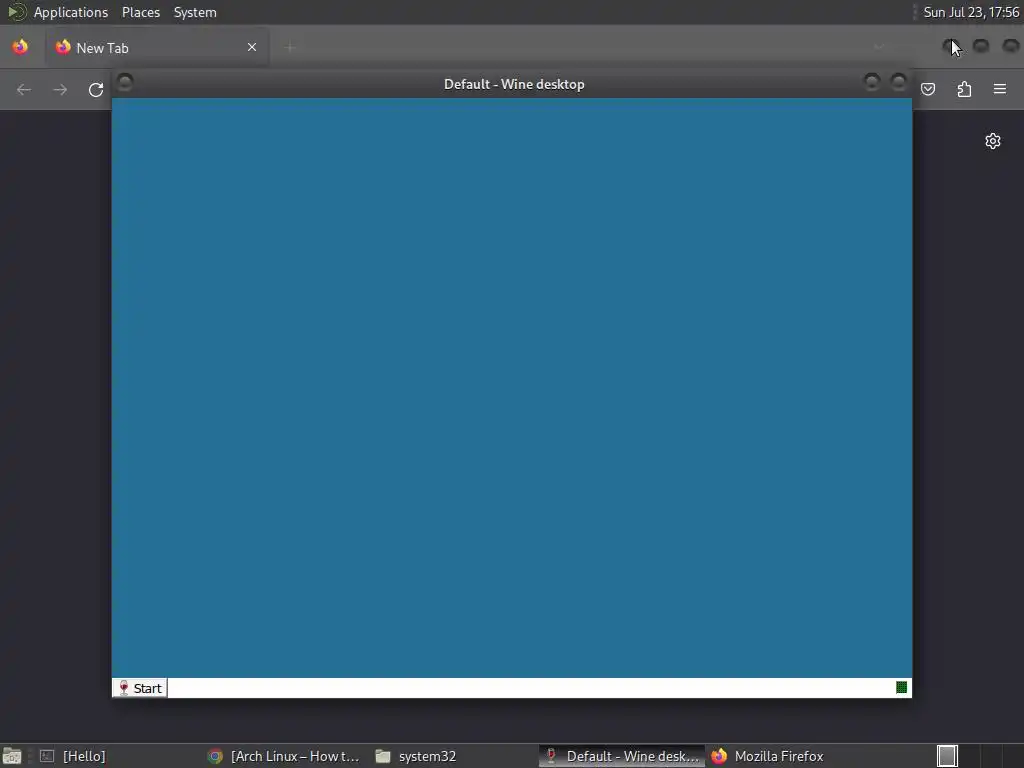Open the Places menu
Viewport: 1024px width, 768px height.
(140, 12)
